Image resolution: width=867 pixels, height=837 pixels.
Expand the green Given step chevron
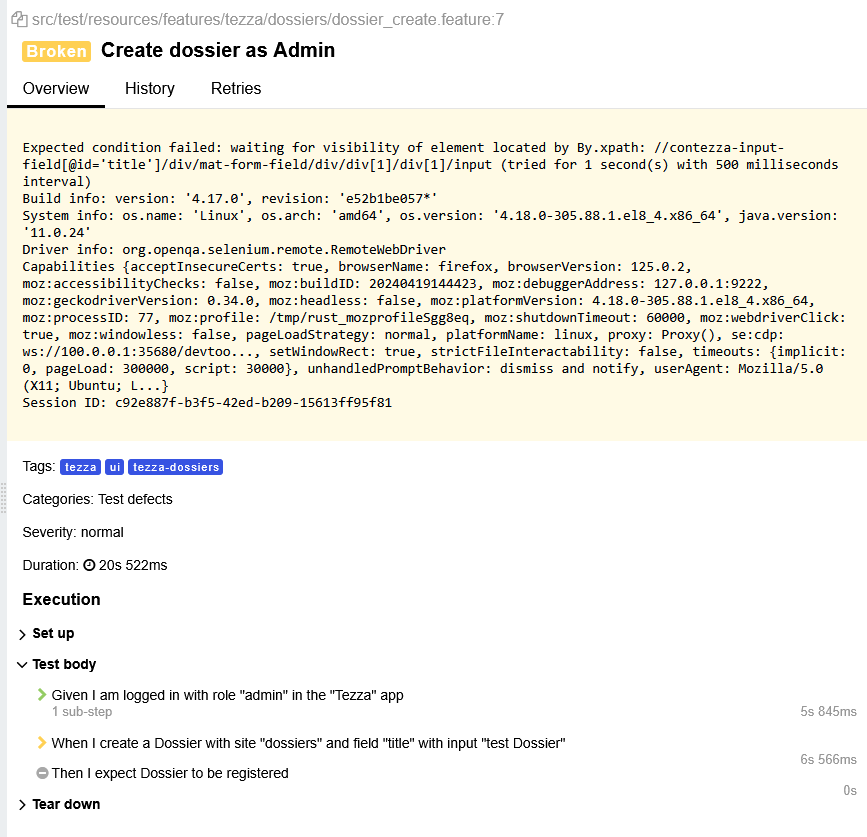click(41, 694)
